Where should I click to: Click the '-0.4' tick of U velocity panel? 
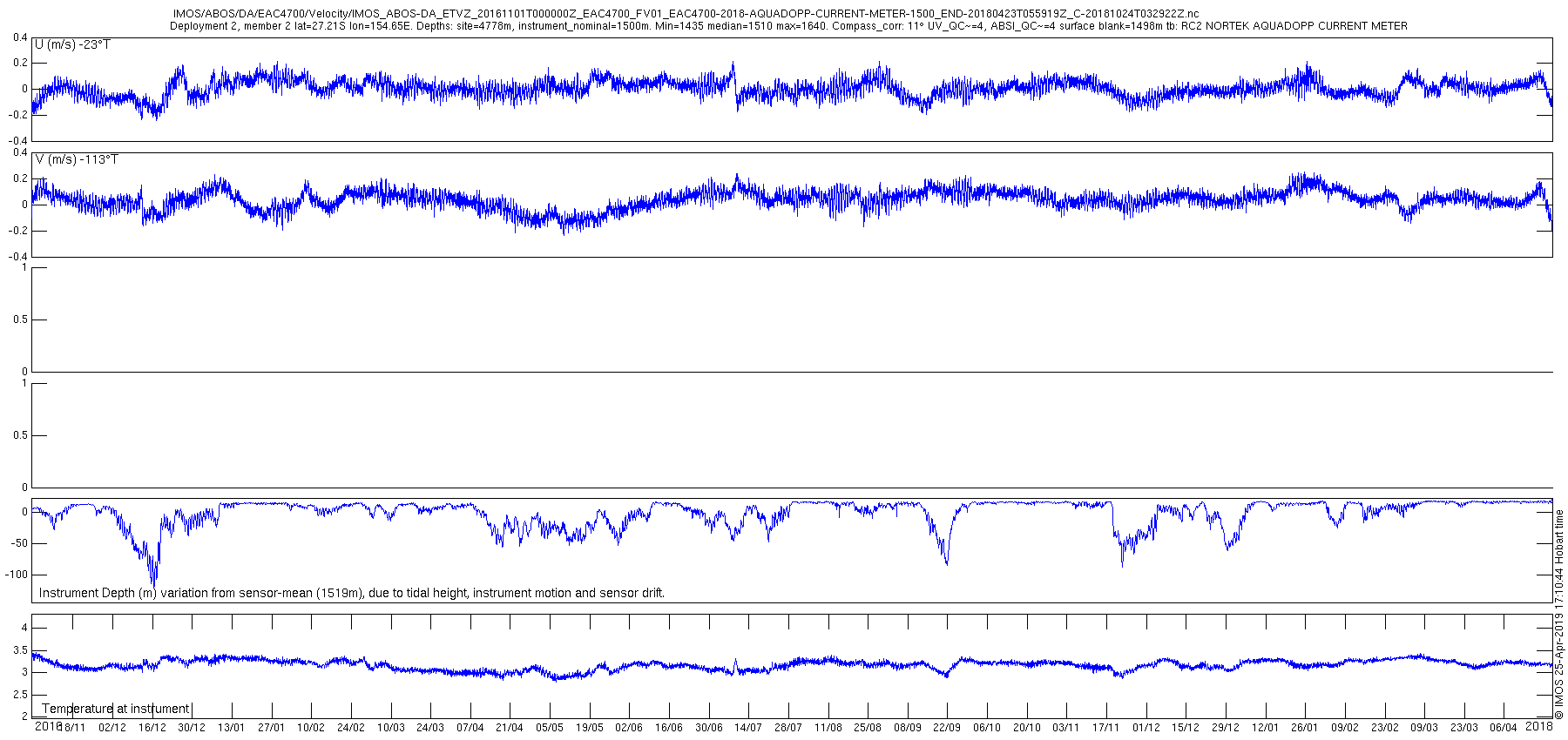point(18,141)
